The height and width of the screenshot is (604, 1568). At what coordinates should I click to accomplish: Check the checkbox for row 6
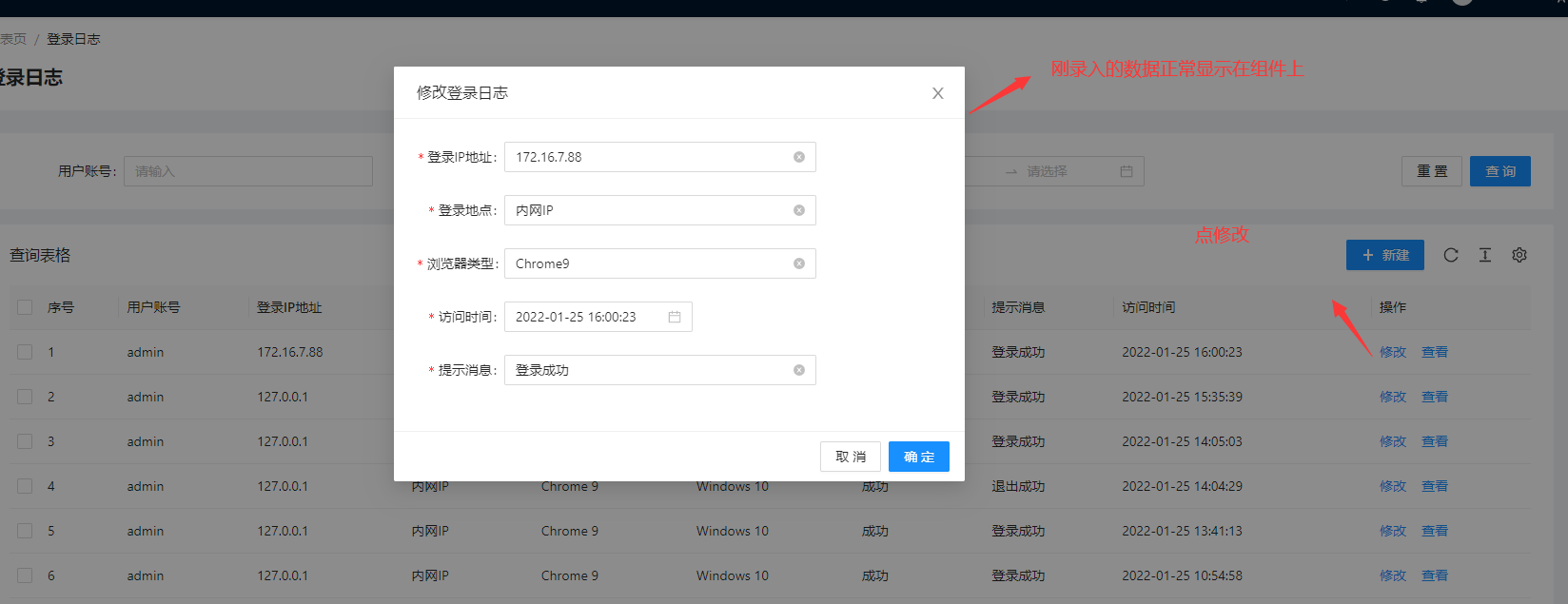coord(25,575)
